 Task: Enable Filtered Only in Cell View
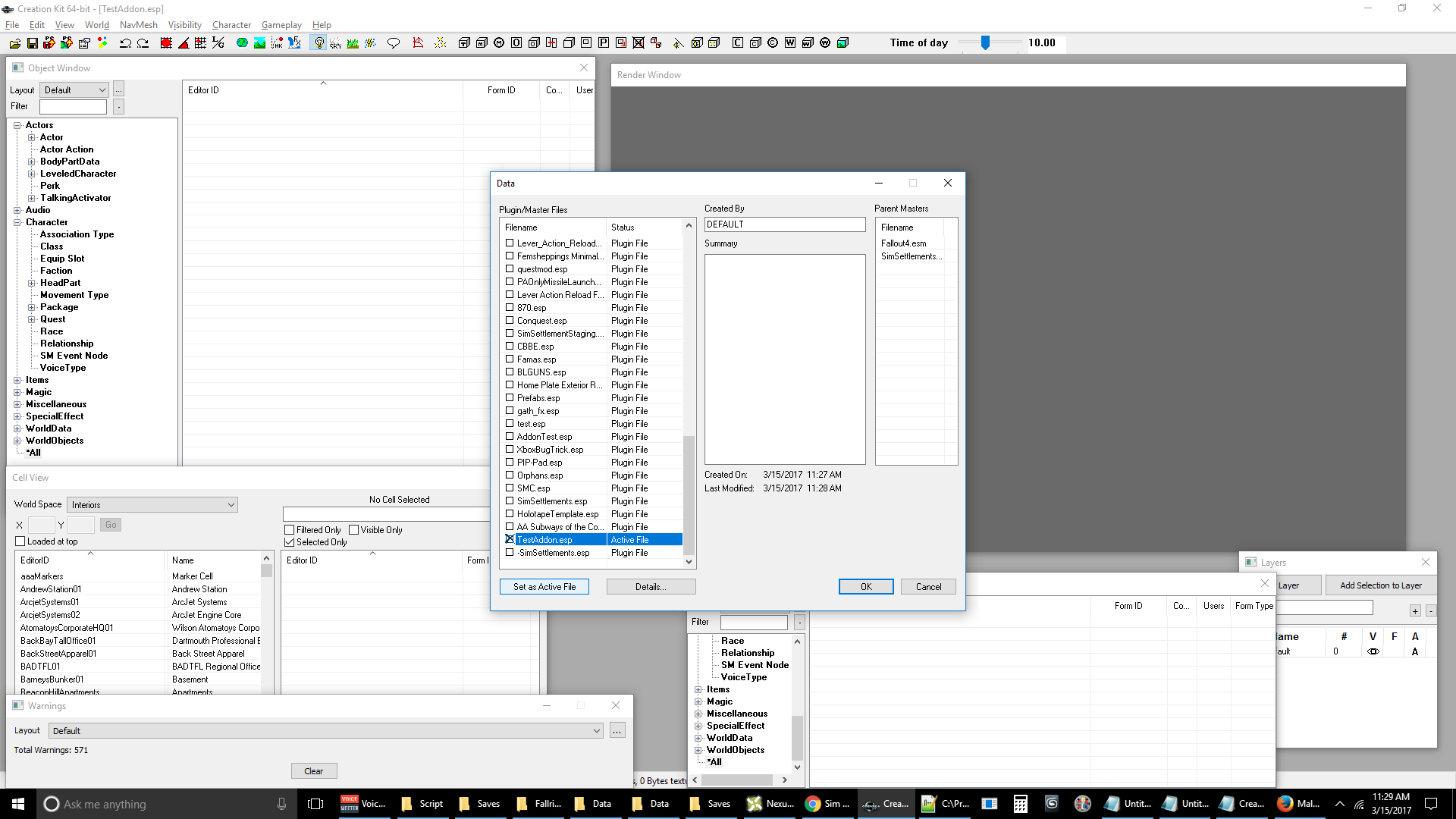289,530
